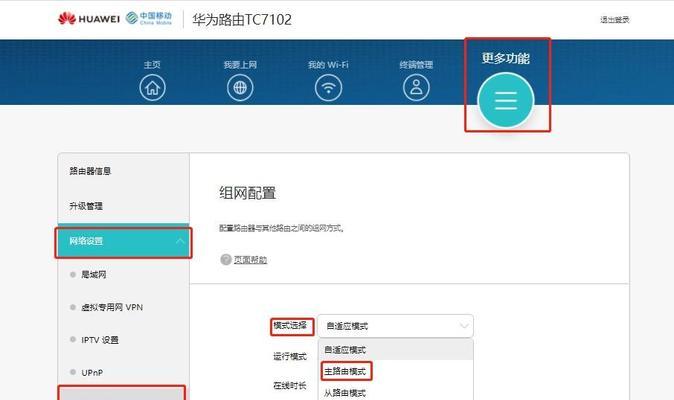This screenshot has width=674, height=400.
Task: Open the 我的 Wi-Fi icon
Action: click(x=328, y=88)
